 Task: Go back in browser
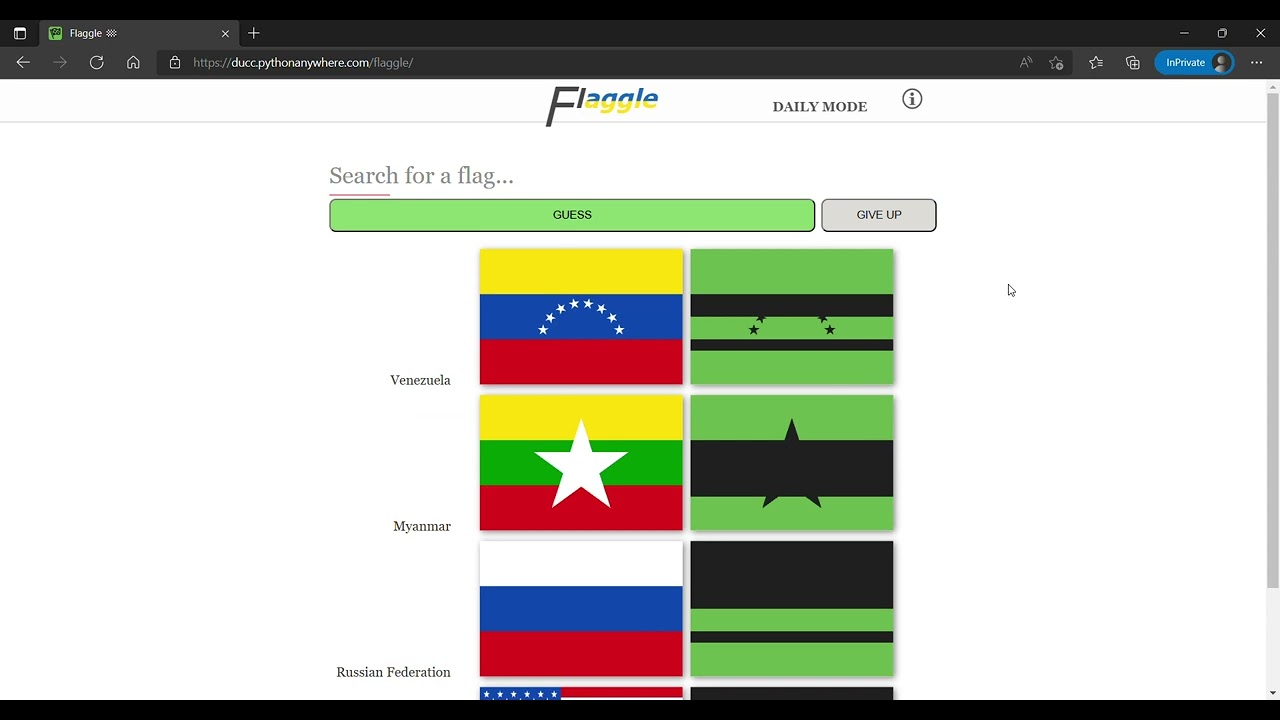tap(23, 62)
